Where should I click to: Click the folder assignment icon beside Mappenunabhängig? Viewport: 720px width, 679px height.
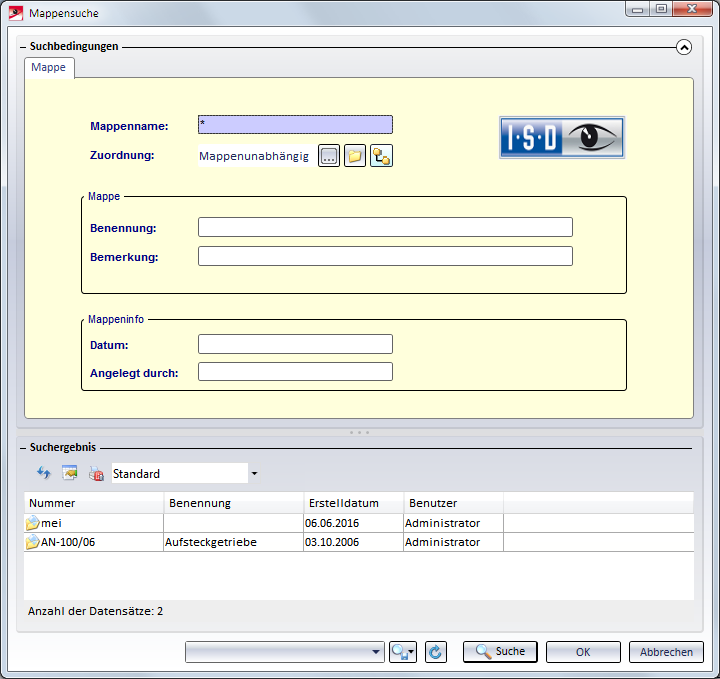(355, 156)
